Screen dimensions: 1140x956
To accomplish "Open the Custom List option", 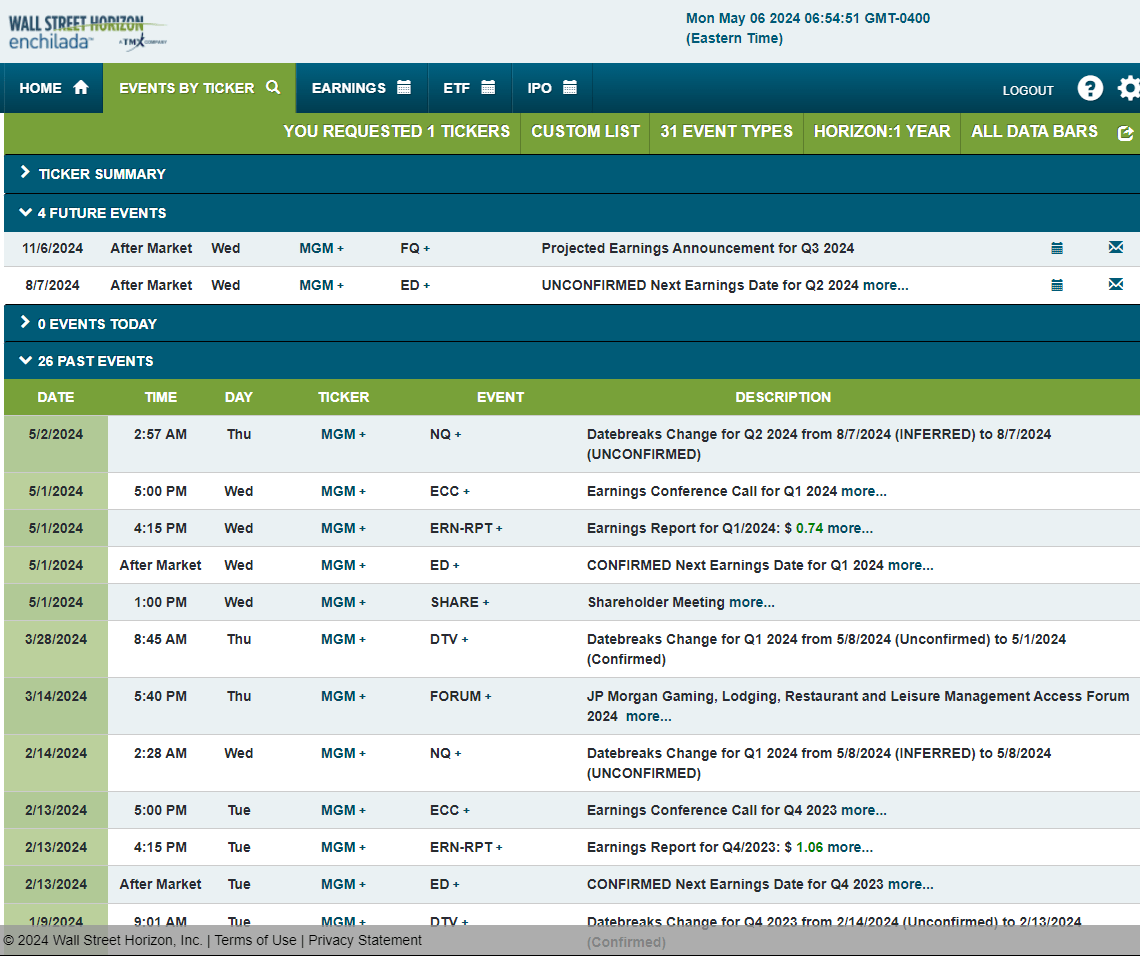I will coord(585,132).
